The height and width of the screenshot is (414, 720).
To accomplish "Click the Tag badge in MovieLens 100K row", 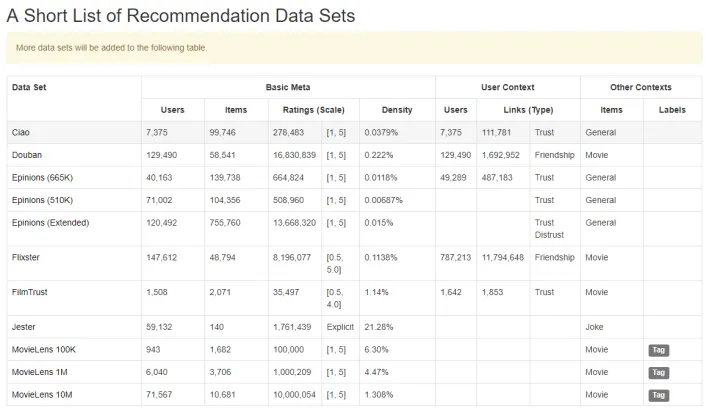I will [x=658, y=350].
